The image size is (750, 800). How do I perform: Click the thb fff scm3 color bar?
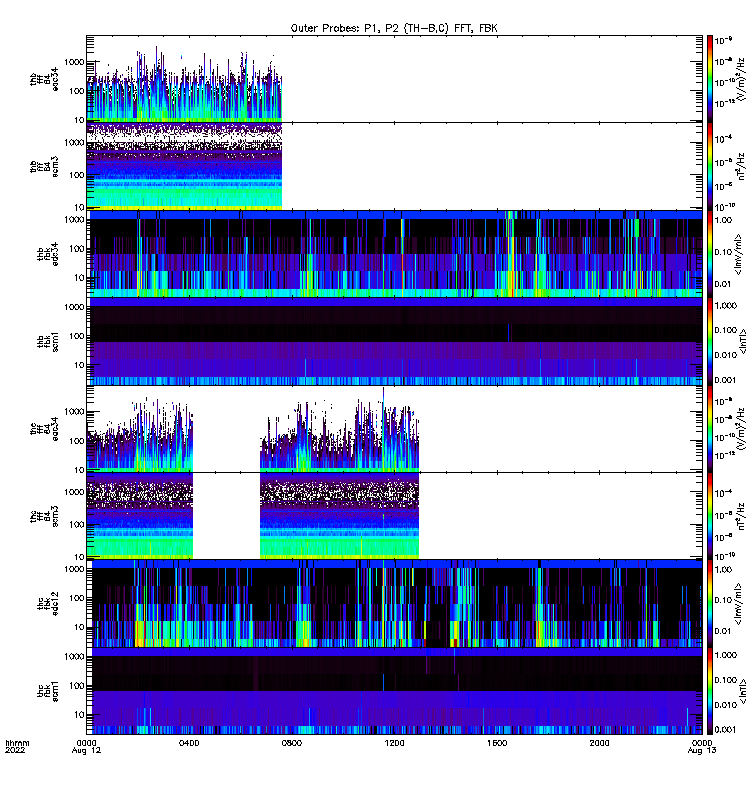tap(710, 166)
